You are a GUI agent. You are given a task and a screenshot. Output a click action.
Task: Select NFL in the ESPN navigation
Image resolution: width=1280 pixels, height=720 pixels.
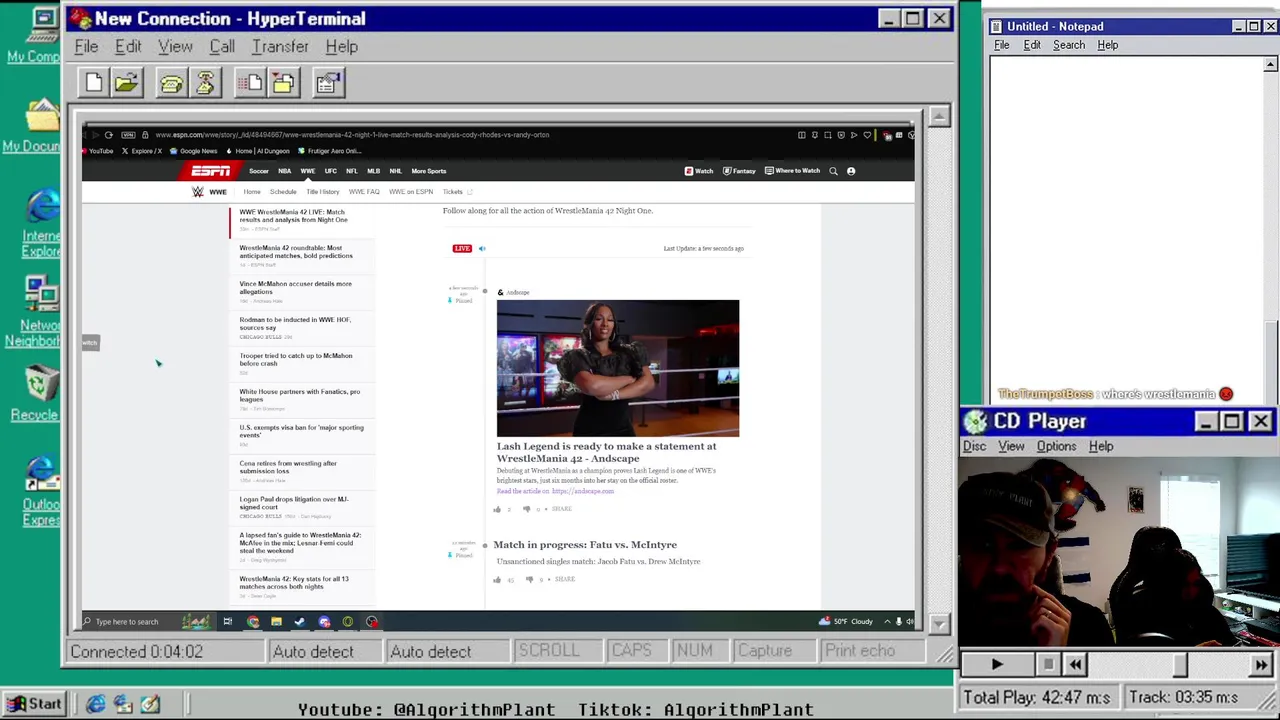[352, 171]
